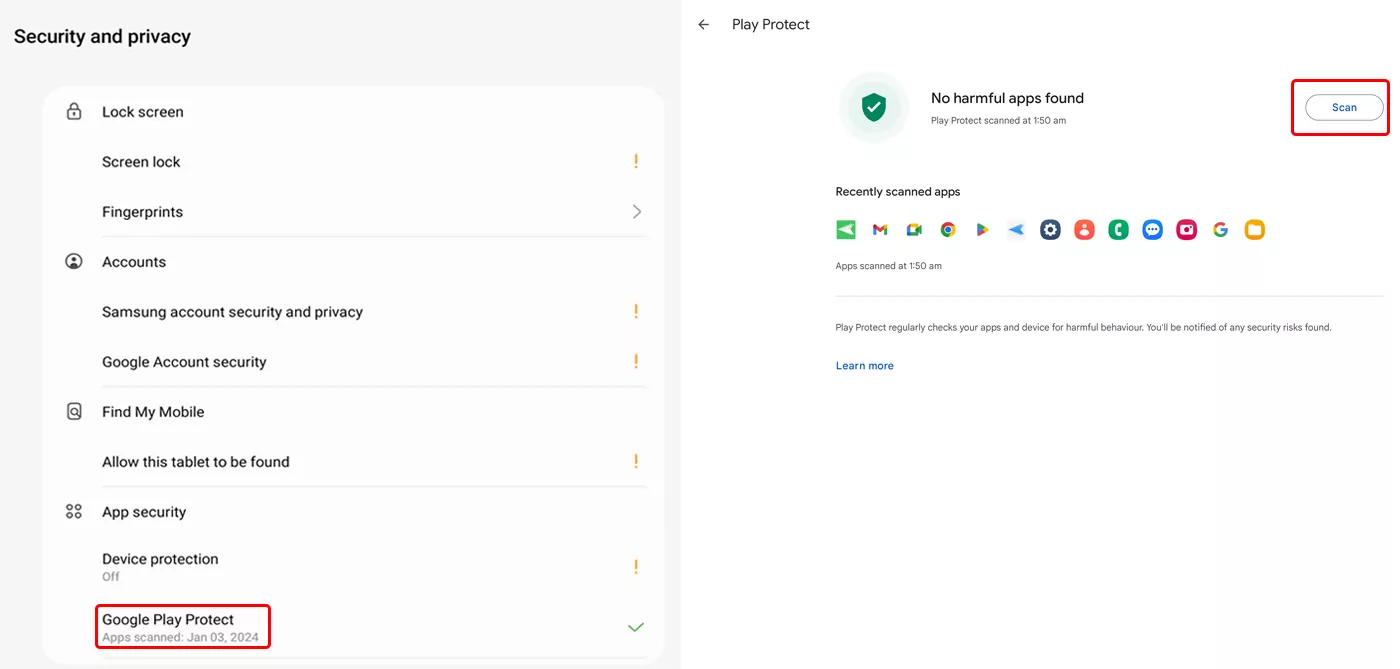This screenshot has height=669, width=1400.
Task: Tap the green Phone app icon
Action: [x=1118, y=230]
